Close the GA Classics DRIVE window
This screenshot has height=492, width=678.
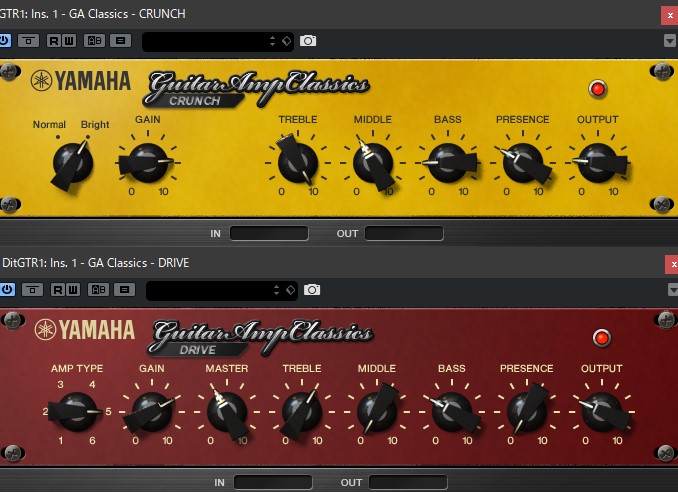[x=672, y=265]
